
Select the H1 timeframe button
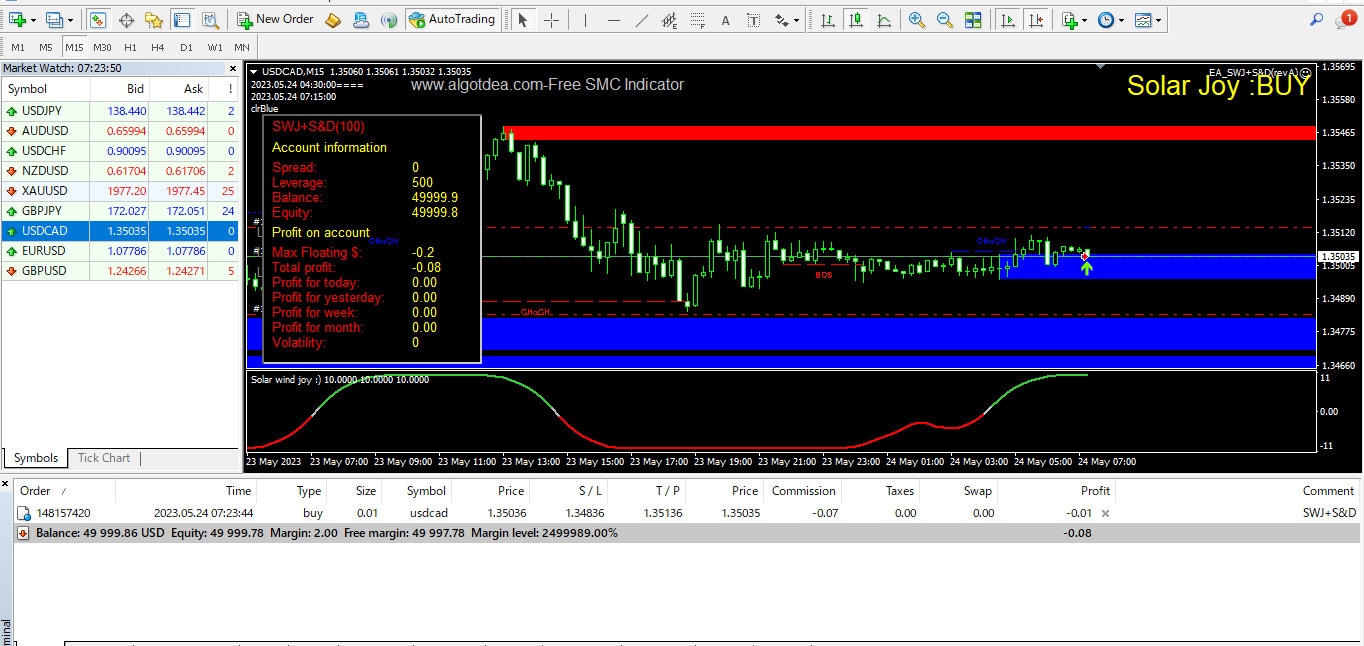pyautogui.click(x=130, y=47)
